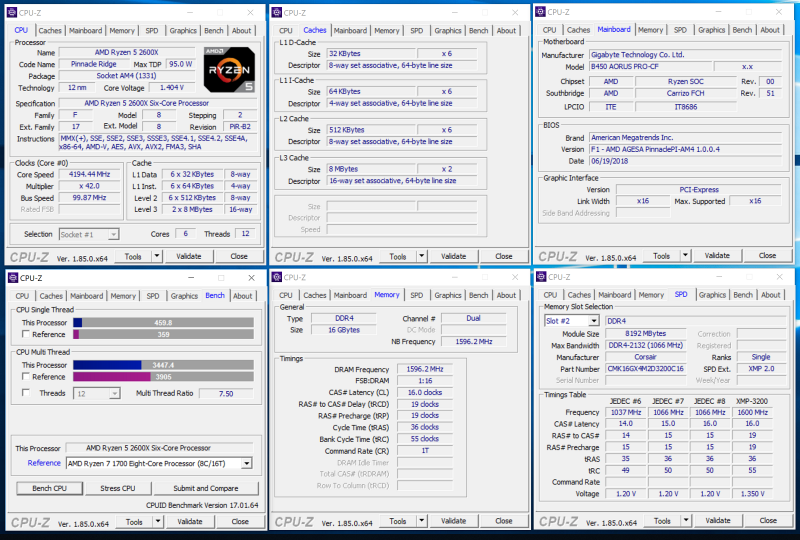Enable the Threads checkbox in the Bench window

[x=26, y=392]
